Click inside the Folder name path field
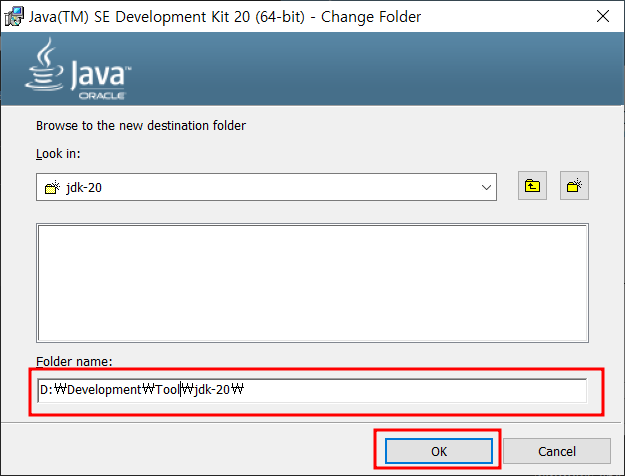 coord(312,390)
